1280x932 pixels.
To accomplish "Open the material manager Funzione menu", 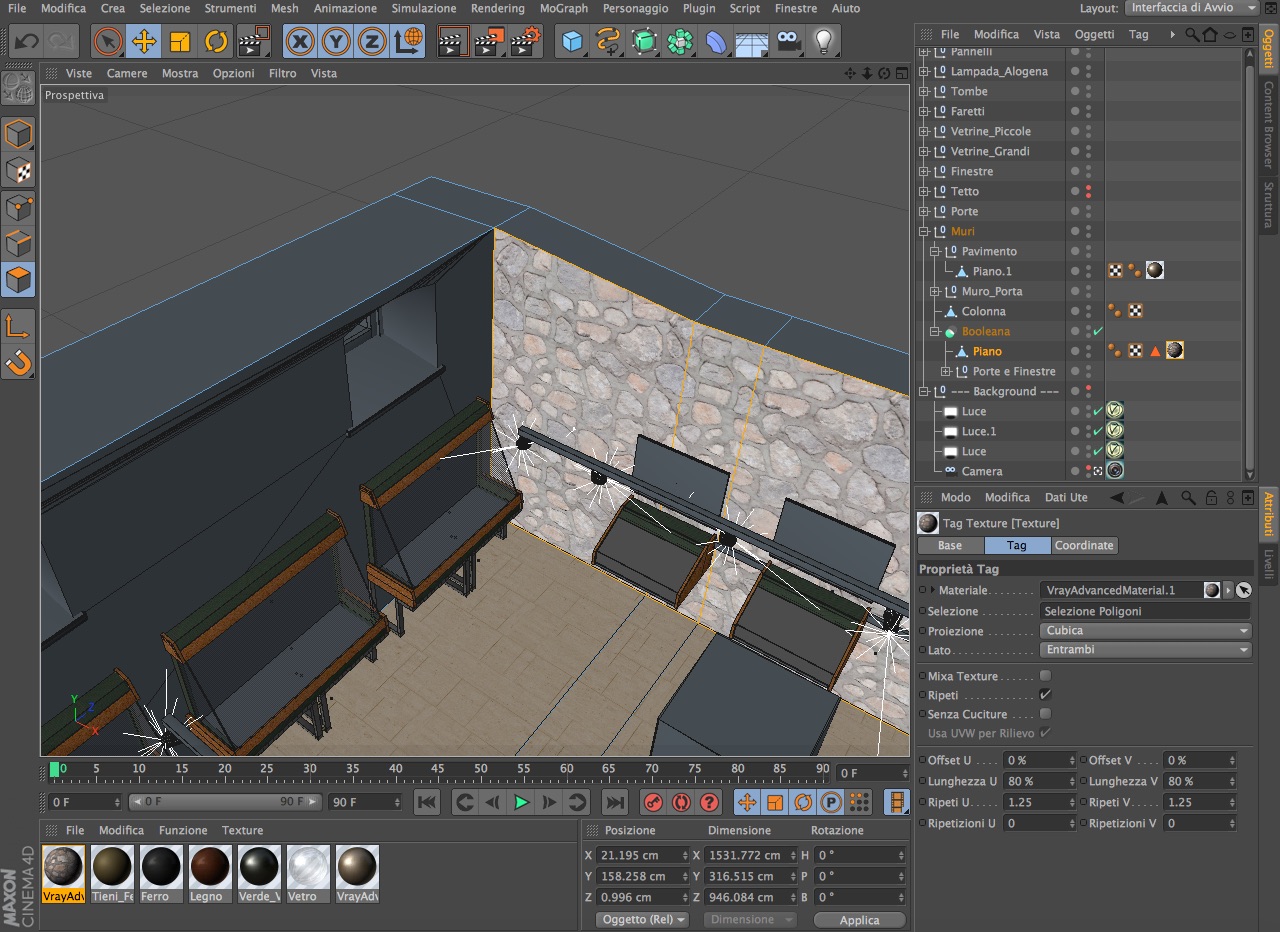I will pyautogui.click(x=183, y=830).
